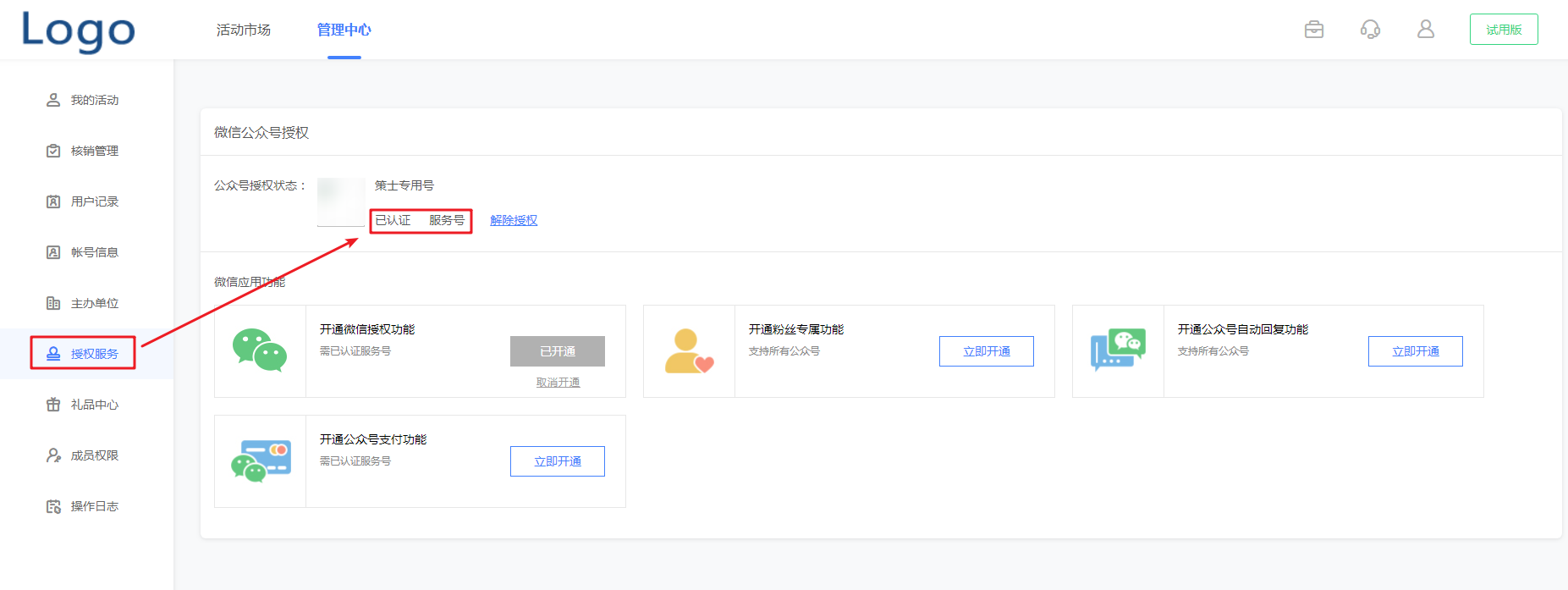Click 立即开通 for 开通粉丝专属功能

tap(987, 351)
